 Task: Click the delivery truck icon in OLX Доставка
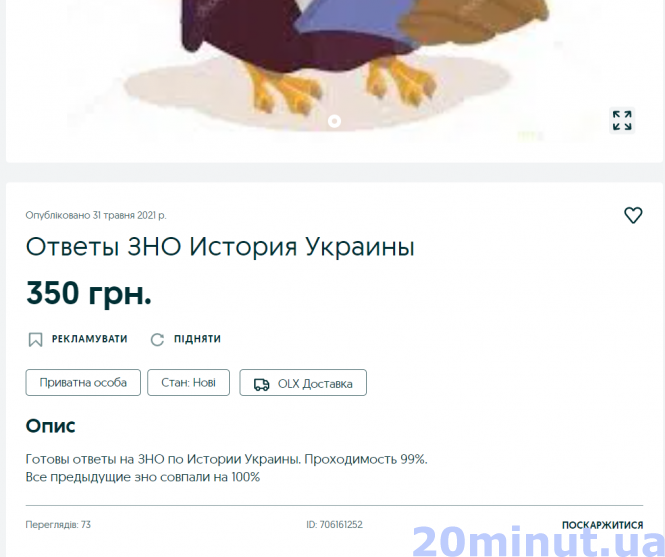click(x=261, y=384)
